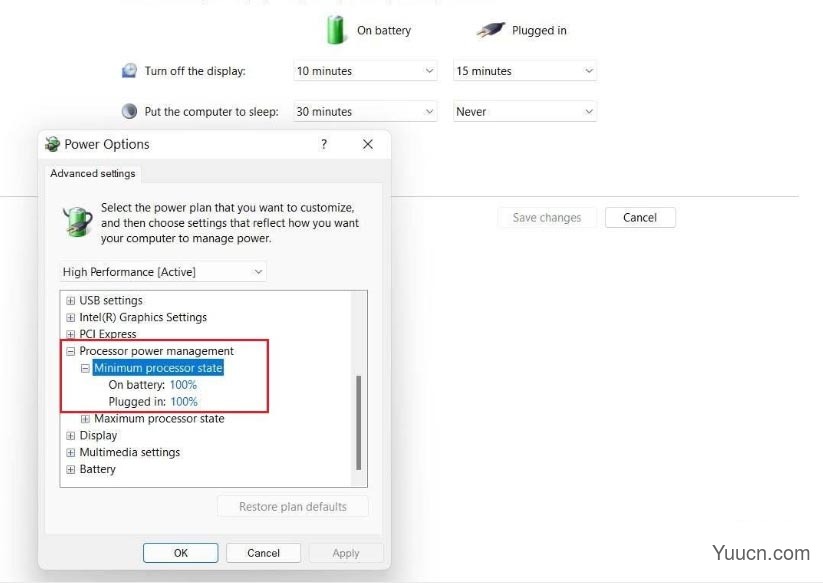Expand the PCI Express node
The height and width of the screenshot is (583, 823).
click(70, 334)
